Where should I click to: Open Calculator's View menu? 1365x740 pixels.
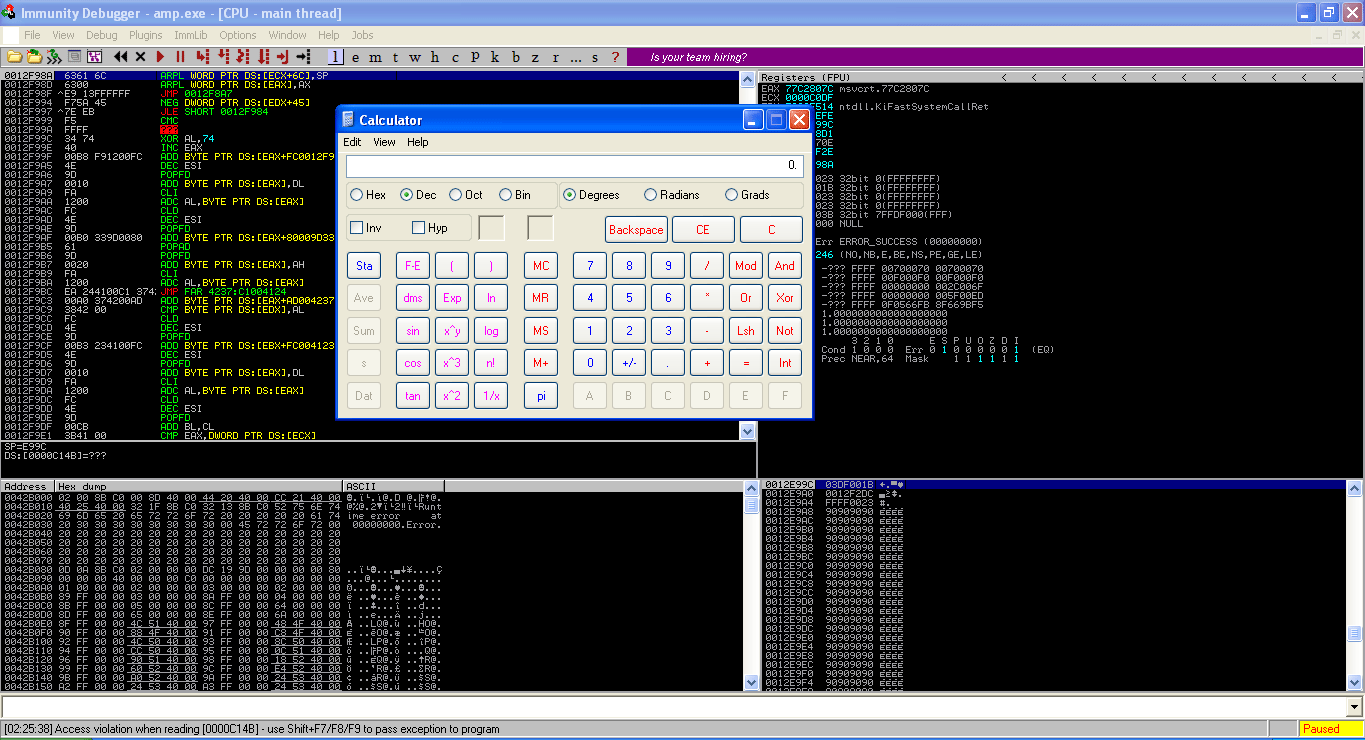pyautogui.click(x=384, y=142)
